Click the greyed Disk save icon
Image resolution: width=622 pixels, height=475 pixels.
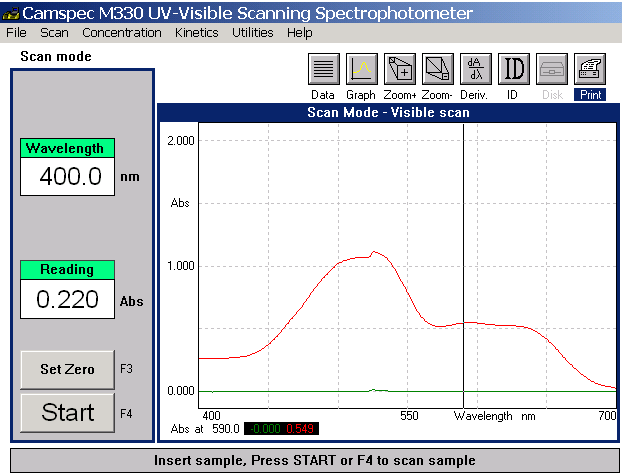[x=552, y=69]
